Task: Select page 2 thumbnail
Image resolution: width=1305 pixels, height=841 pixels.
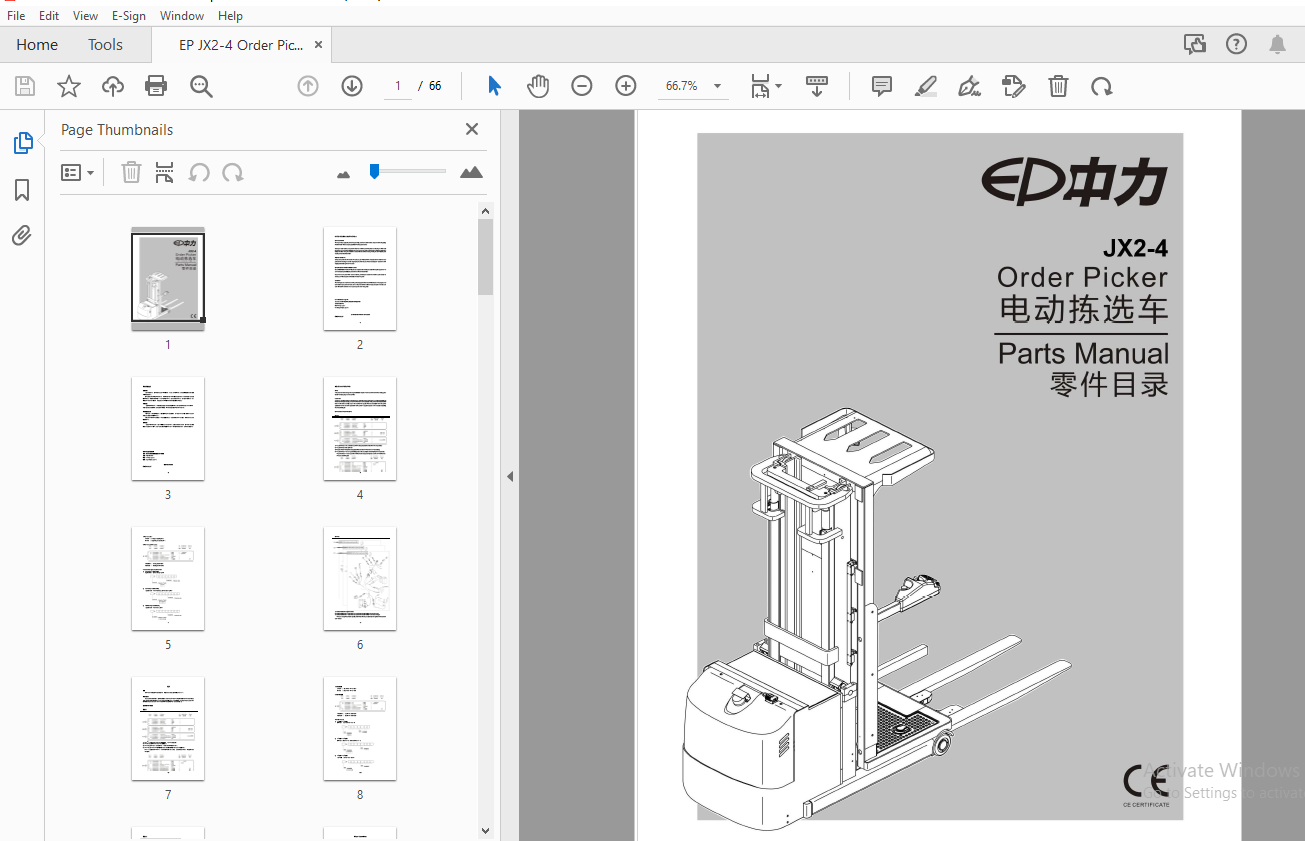Action: (x=360, y=278)
